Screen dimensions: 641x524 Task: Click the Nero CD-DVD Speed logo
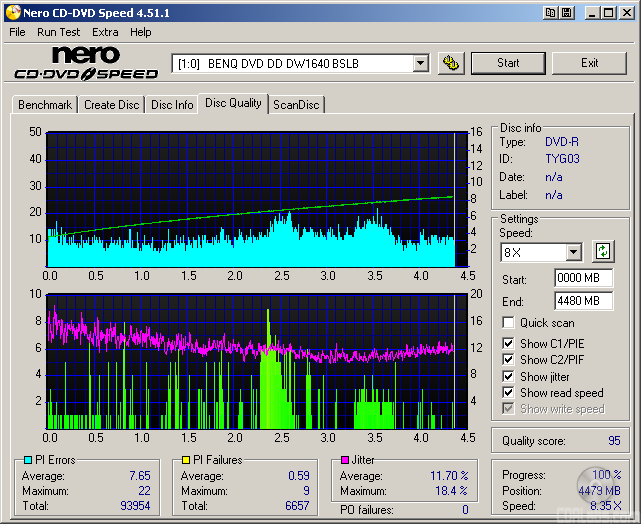85,63
